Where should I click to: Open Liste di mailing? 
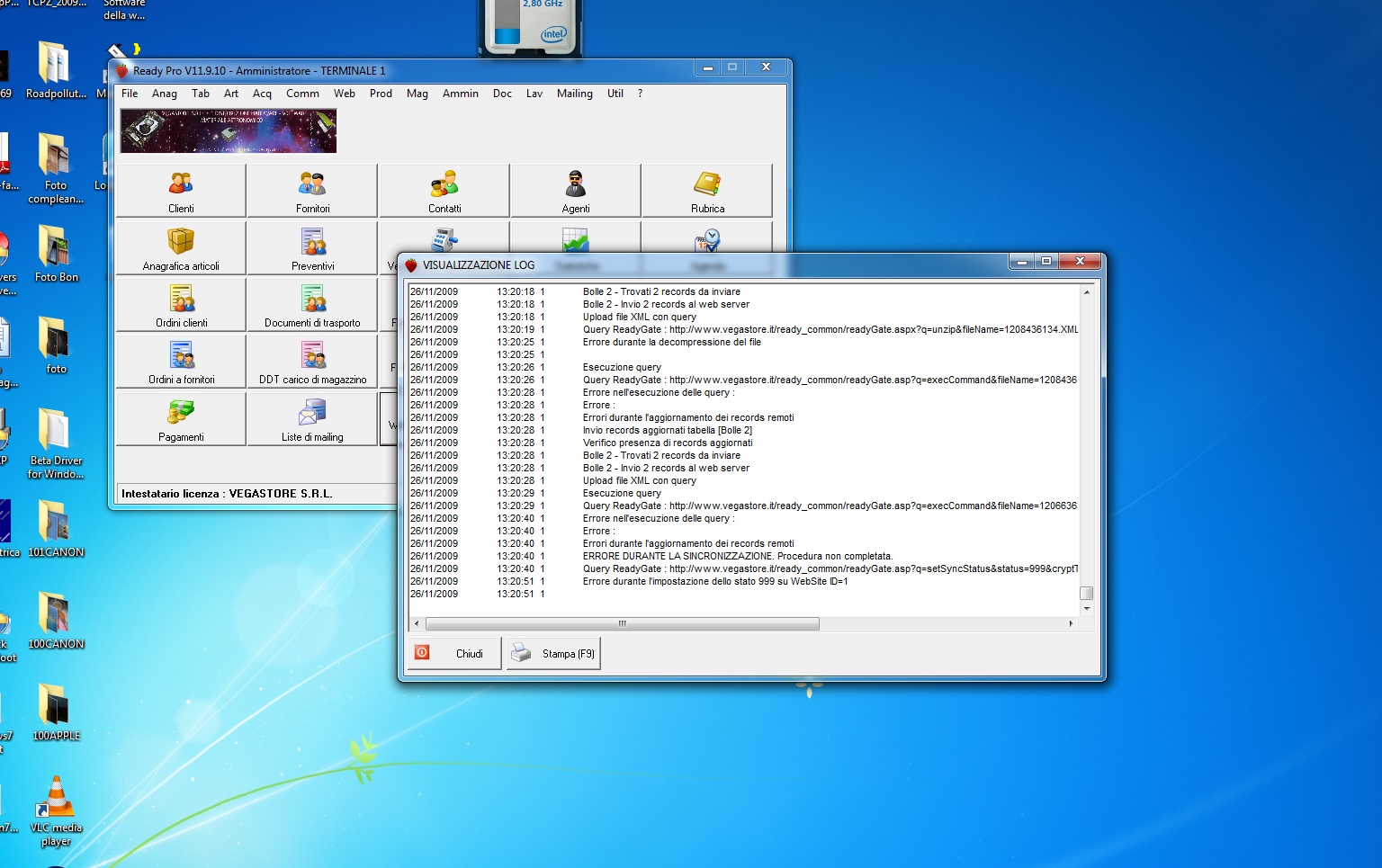pyautogui.click(x=312, y=419)
